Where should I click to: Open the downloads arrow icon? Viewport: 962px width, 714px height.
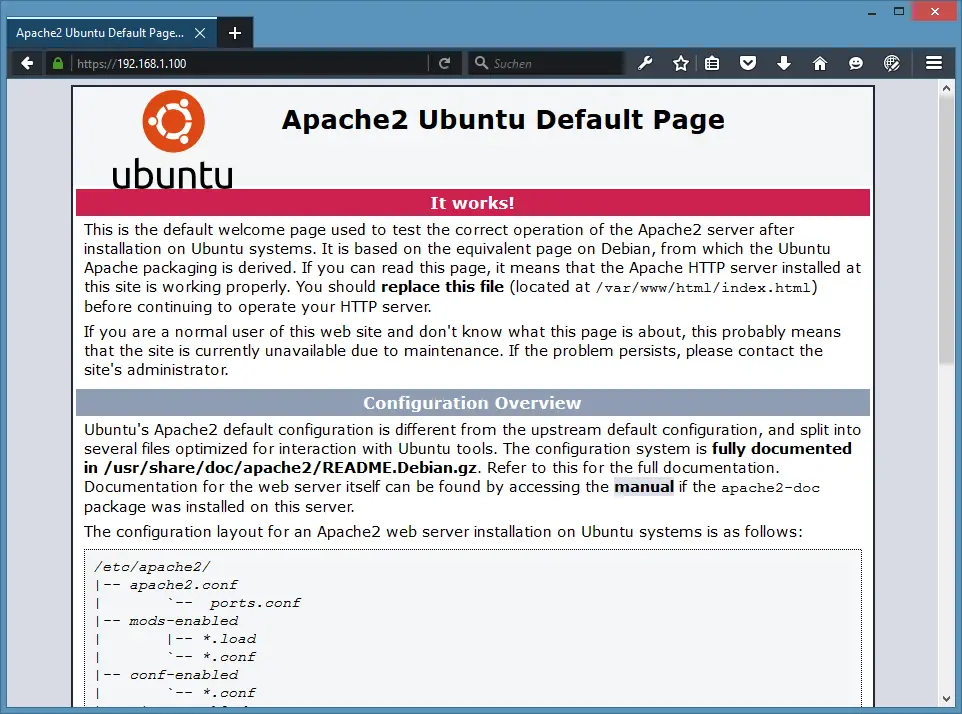click(x=784, y=63)
